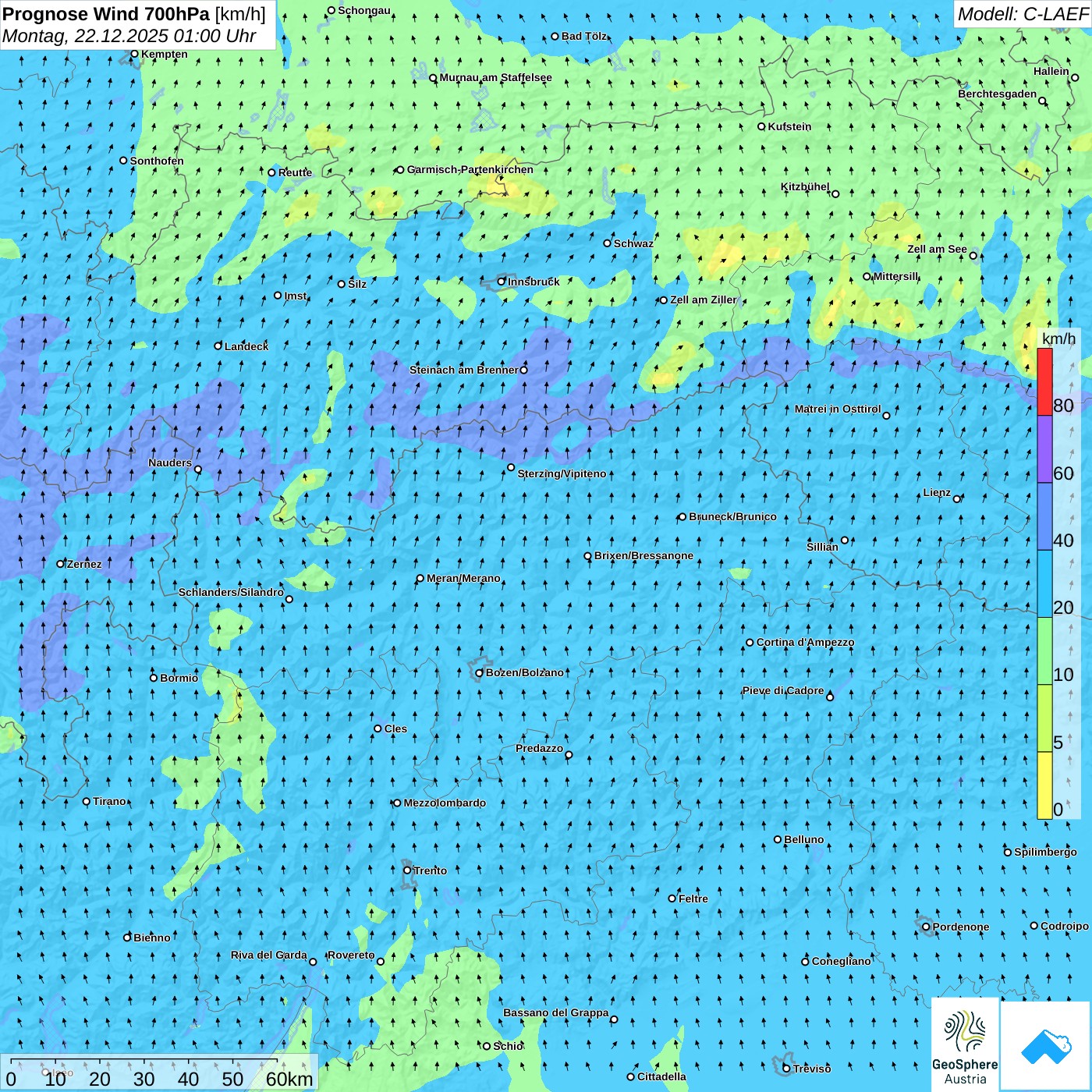Click the Lienz city label
Screen dimensions: 1092x1092
point(937,492)
